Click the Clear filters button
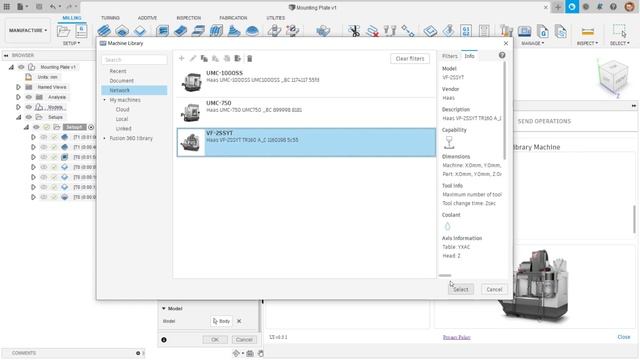This screenshot has height=360, width=640. (410, 59)
